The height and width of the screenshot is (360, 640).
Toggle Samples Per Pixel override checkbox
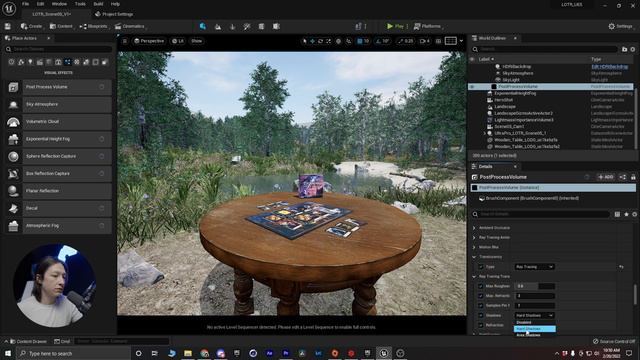click(x=481, y=306)
